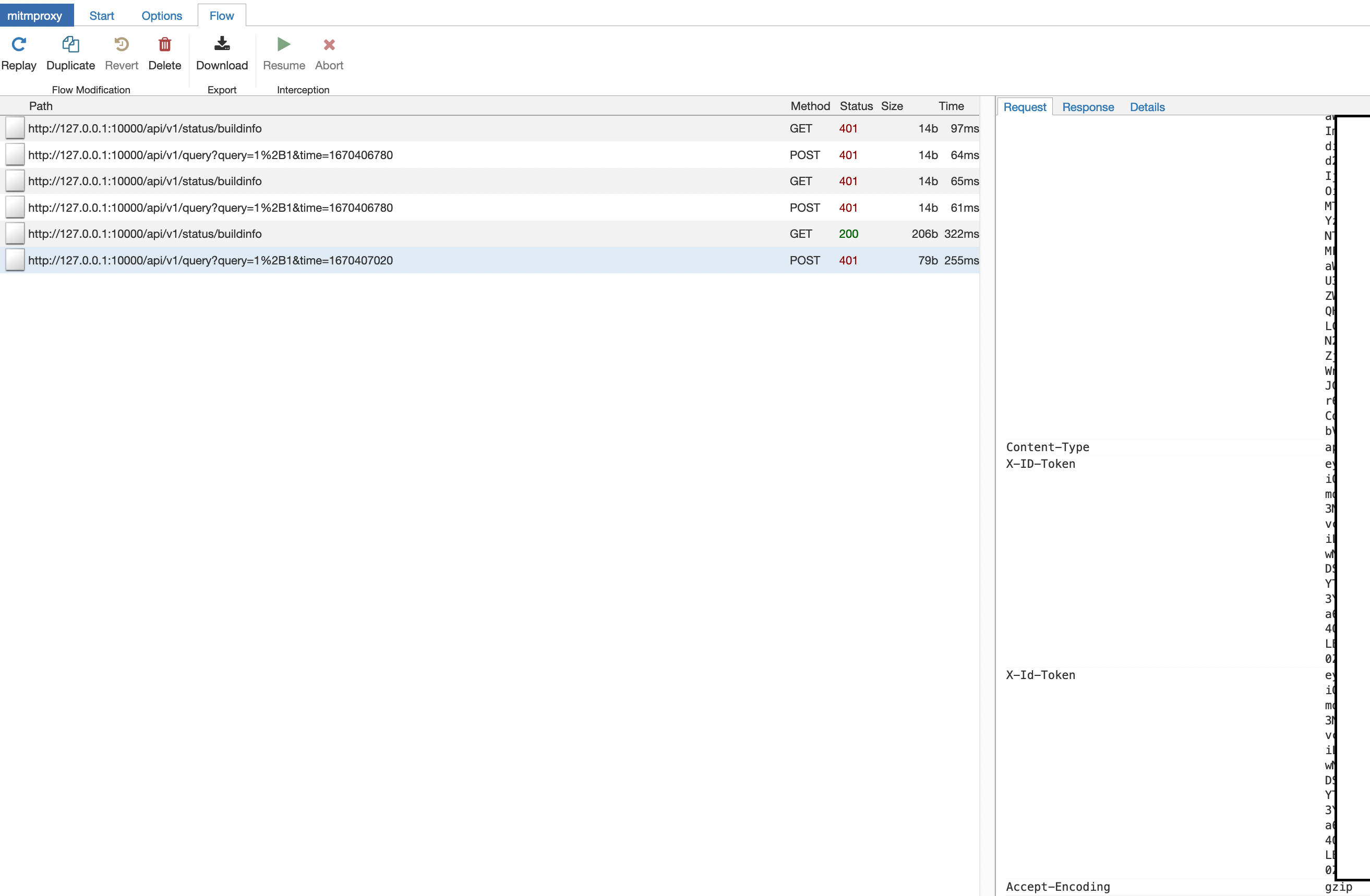
Task: Switch to the Response tab
Action: click(1087, 107)
